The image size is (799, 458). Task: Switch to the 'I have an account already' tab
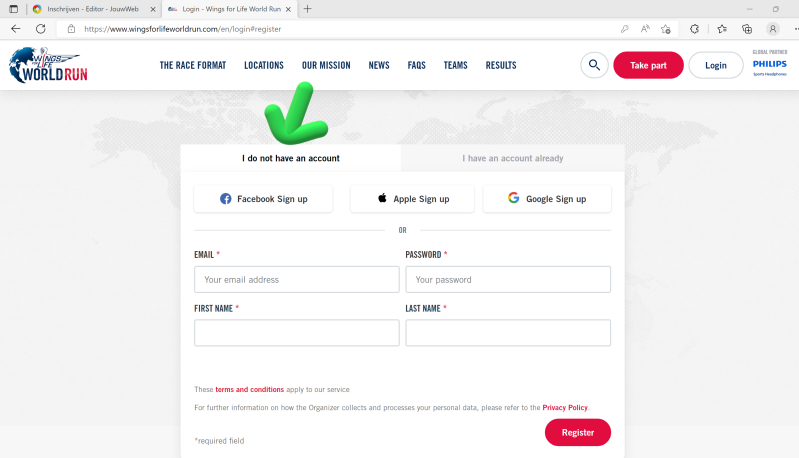click(512, 158)
